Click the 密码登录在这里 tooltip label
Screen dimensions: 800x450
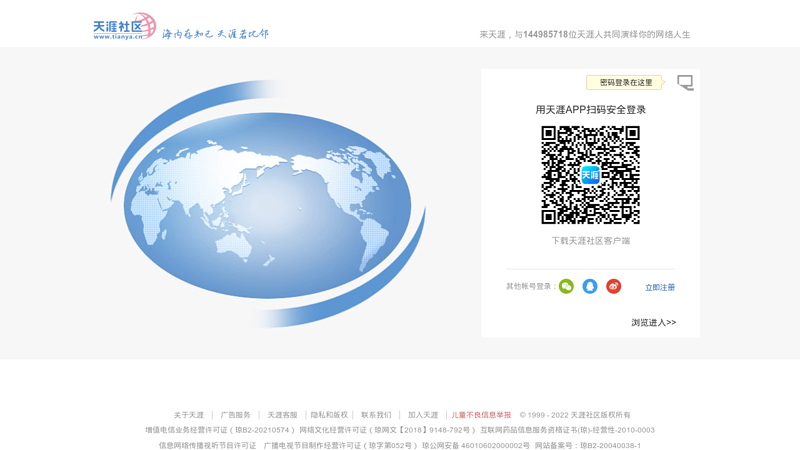click(x=626, y=82)
